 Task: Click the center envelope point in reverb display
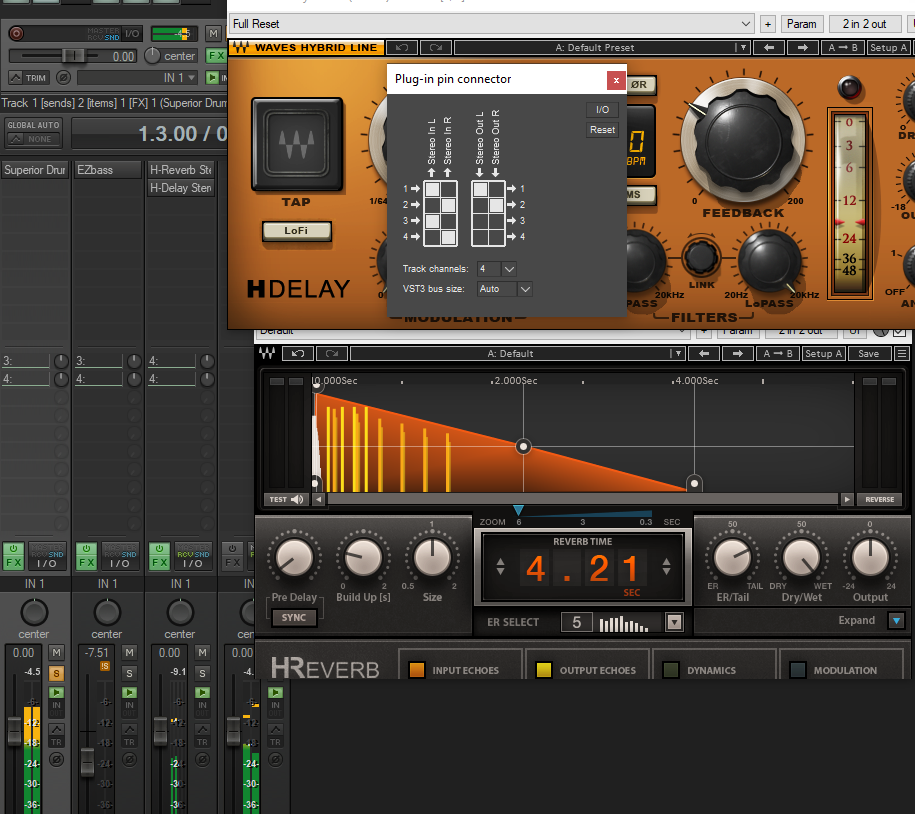pos(523,447)
